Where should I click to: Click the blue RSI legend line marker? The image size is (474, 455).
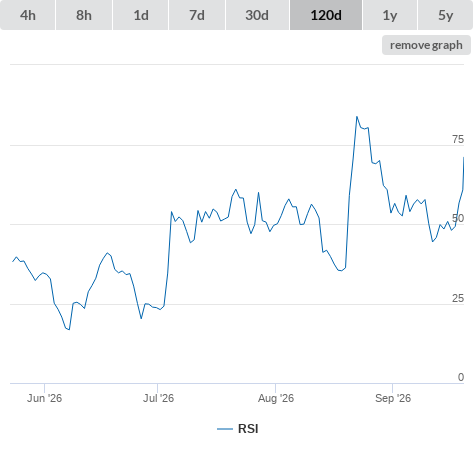click(x=225, y=429)
